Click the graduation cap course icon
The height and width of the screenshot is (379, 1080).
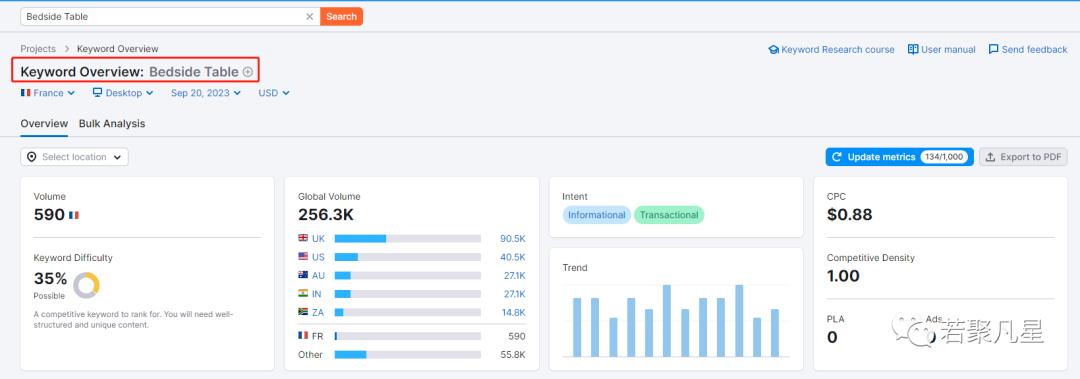[773, 50]
